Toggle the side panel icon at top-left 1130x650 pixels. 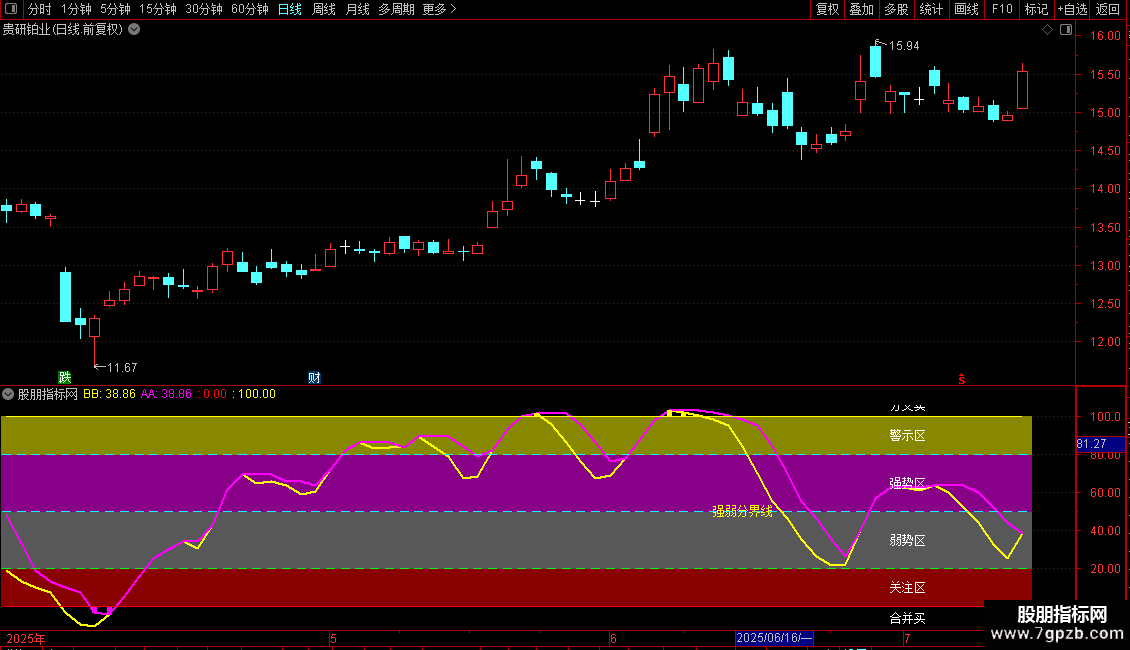tap(11, 9)
